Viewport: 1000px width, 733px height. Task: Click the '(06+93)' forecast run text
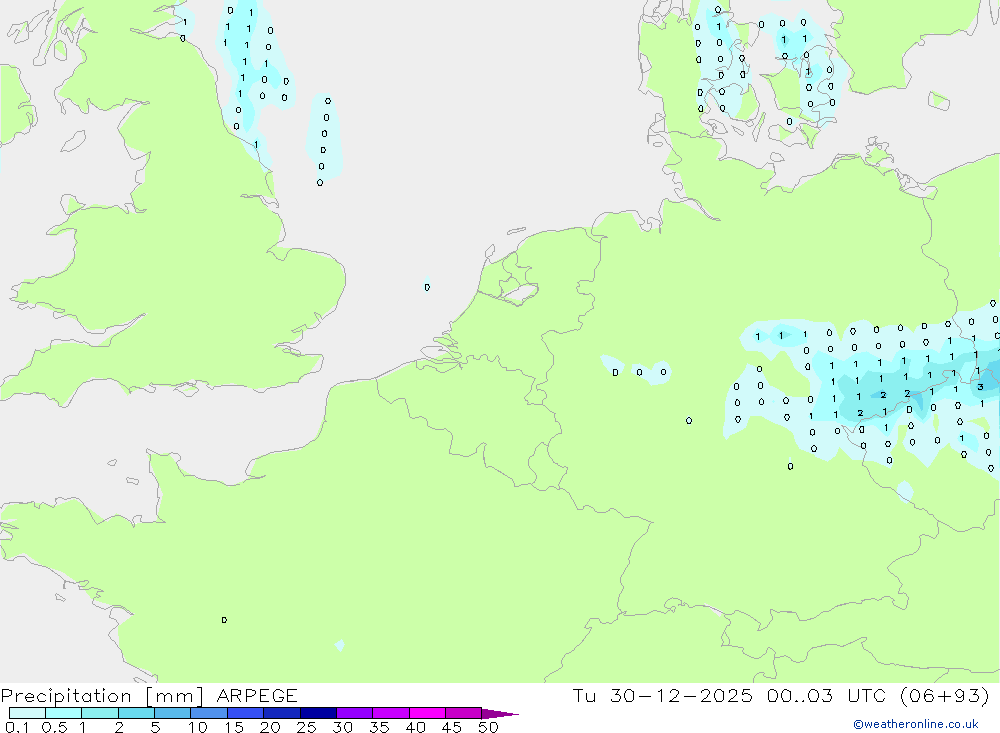945,695
